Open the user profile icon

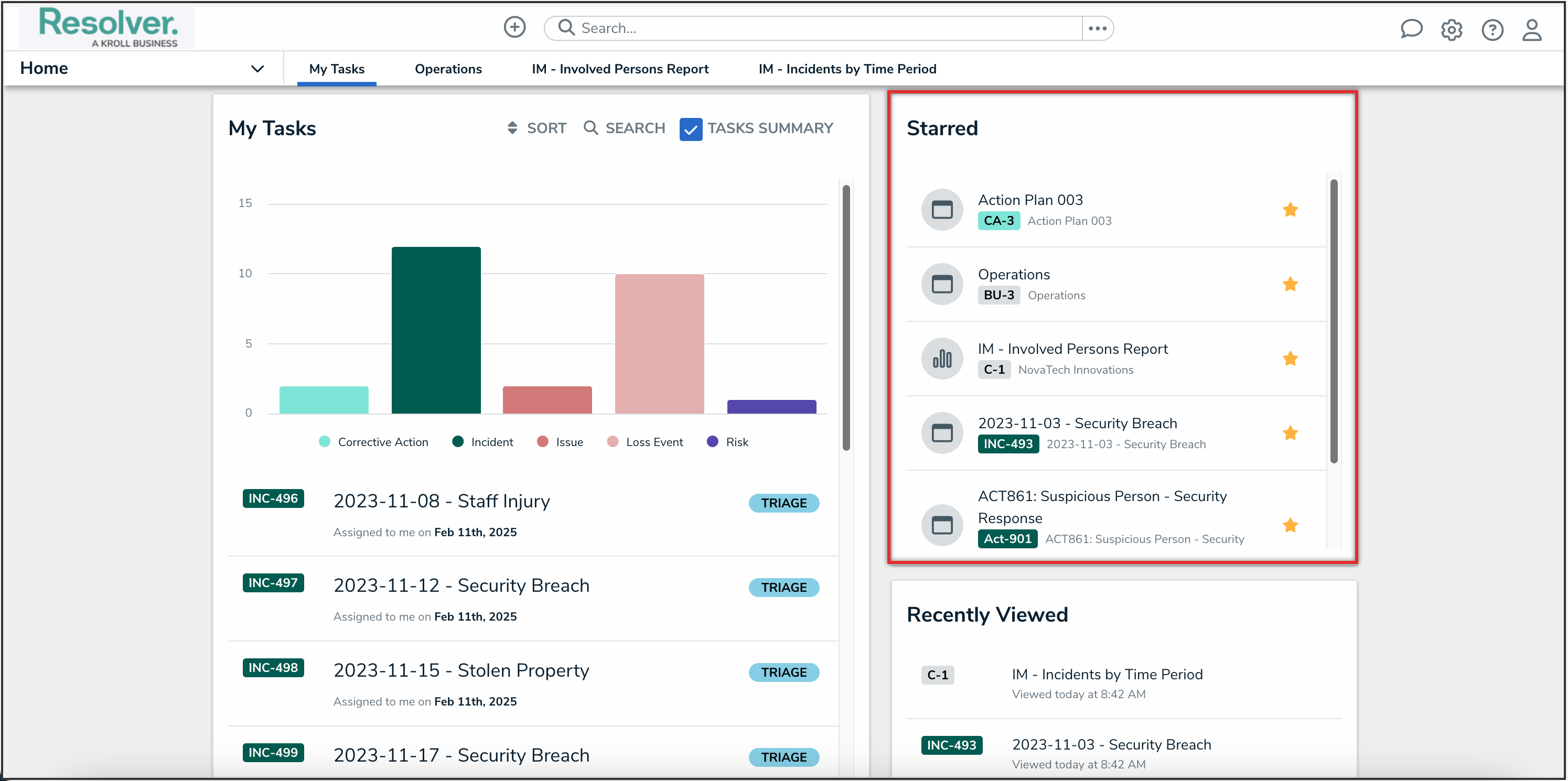(1532, 29)
